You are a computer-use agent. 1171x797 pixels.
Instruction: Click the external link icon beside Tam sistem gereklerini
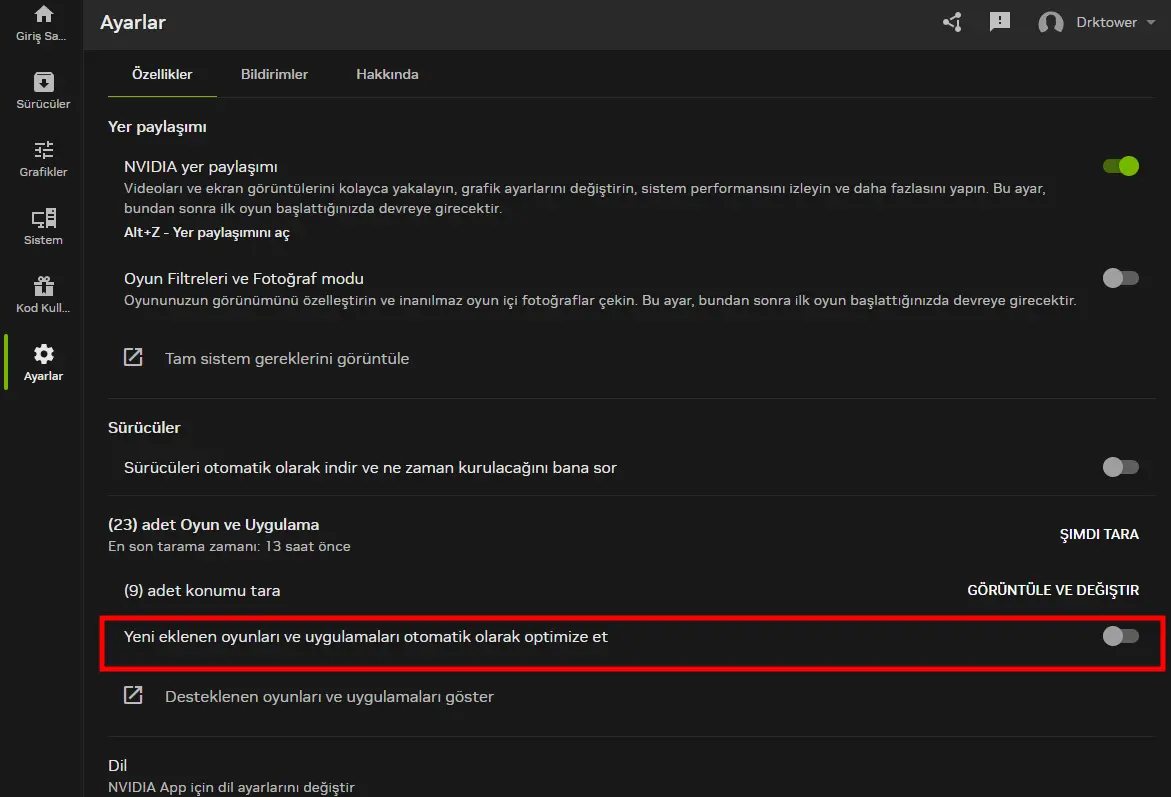133,357
